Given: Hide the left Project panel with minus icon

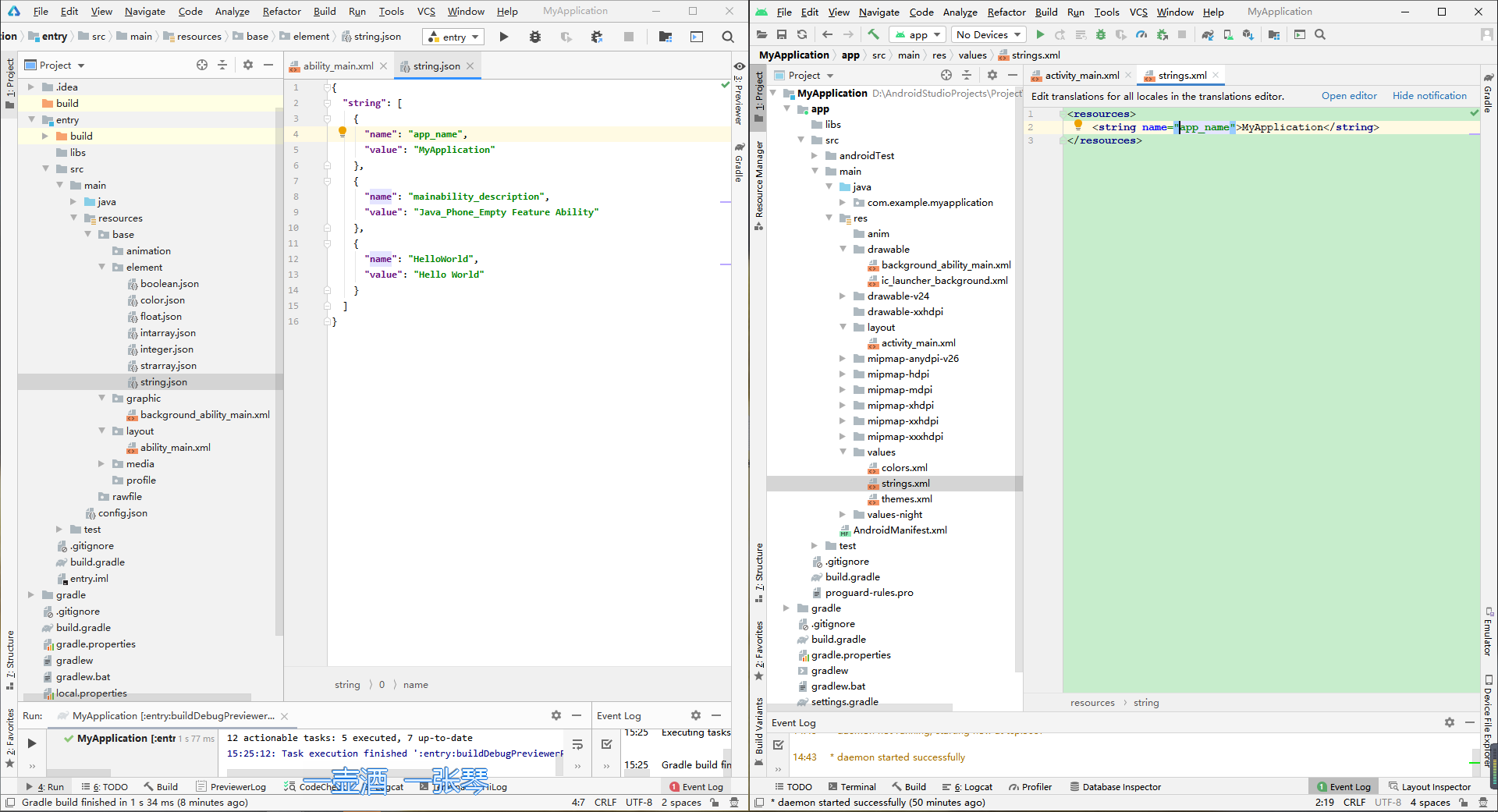Looking at the screenshot, I should pos(268,65).
